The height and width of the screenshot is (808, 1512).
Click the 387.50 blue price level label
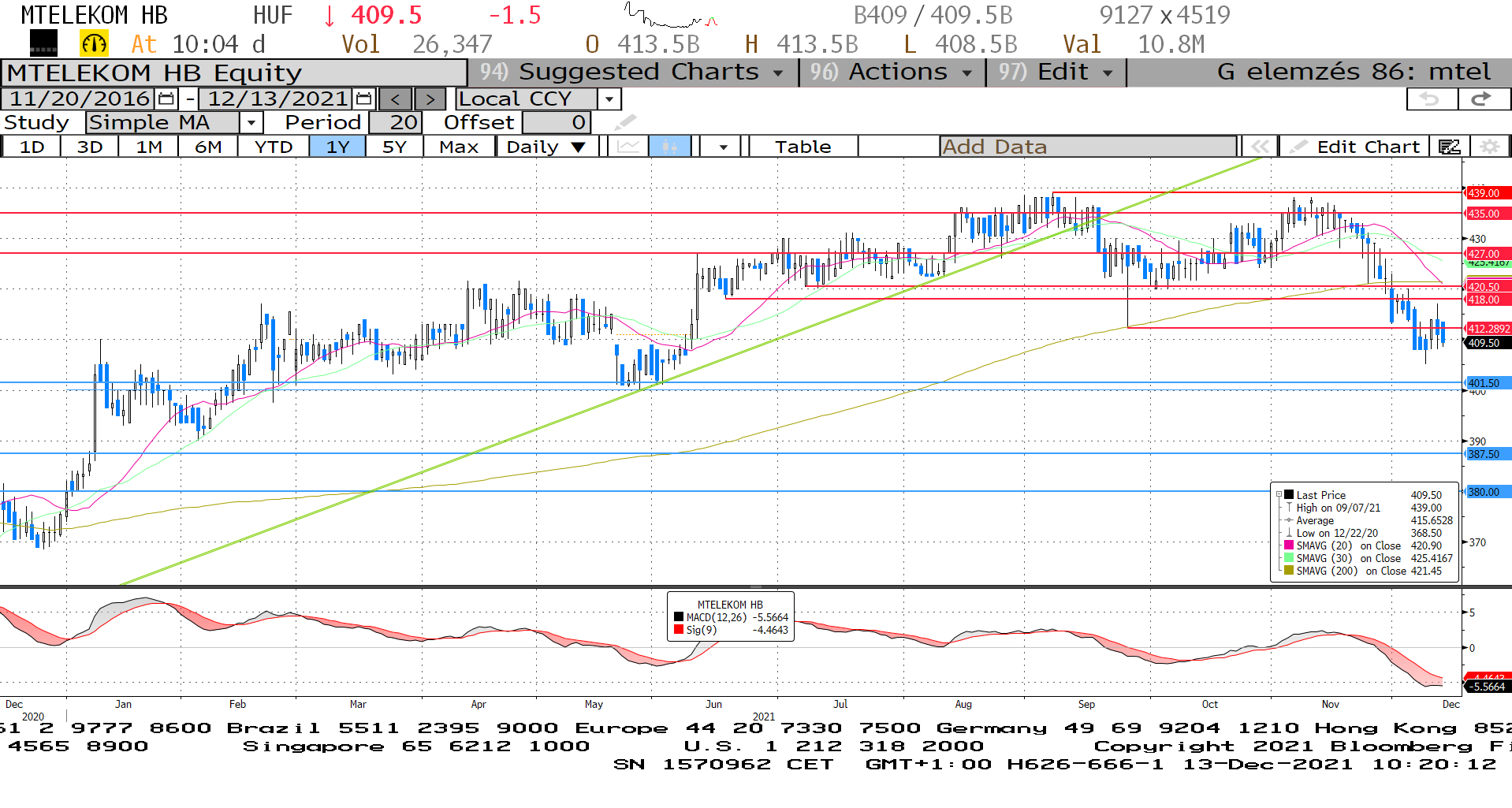coord(1488,454)
